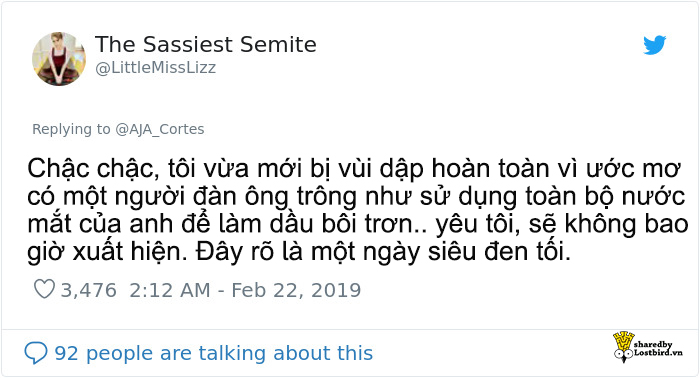
Task: Click the Feb 22, 2019 date
Action: pos(296,290)
